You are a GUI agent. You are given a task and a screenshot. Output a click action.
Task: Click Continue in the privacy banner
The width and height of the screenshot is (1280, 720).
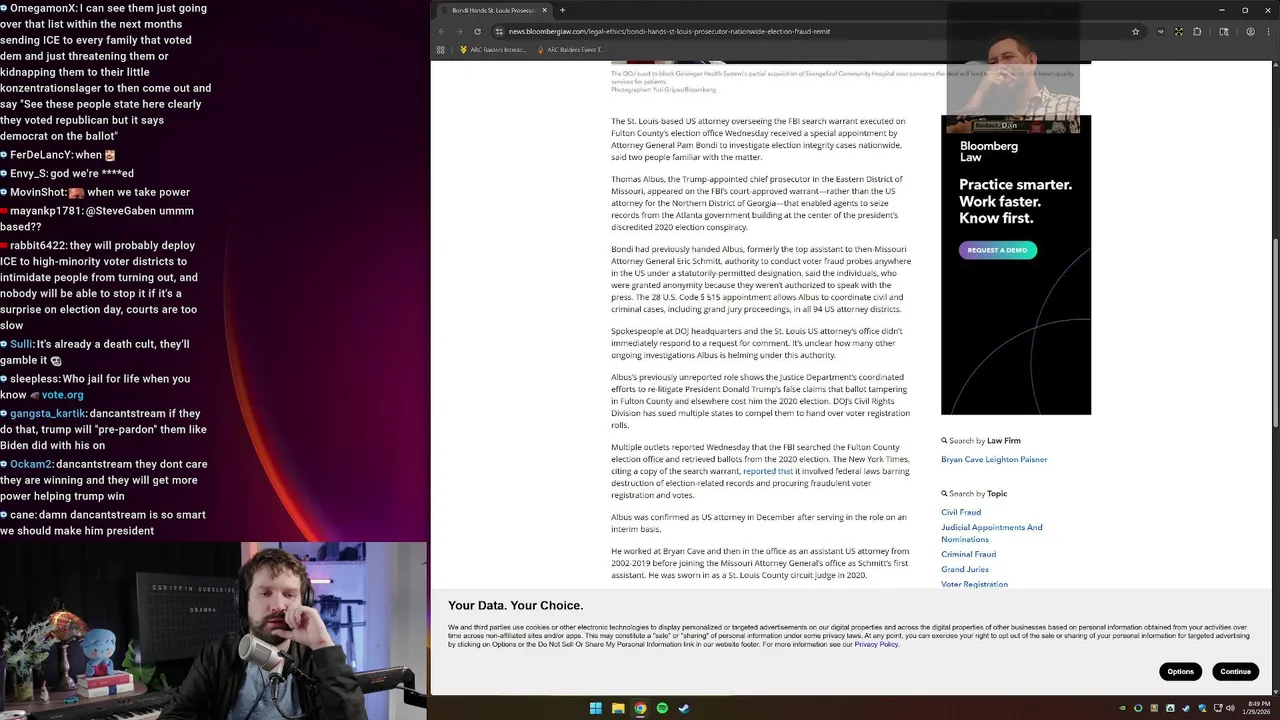click(x=1235, y=671)
